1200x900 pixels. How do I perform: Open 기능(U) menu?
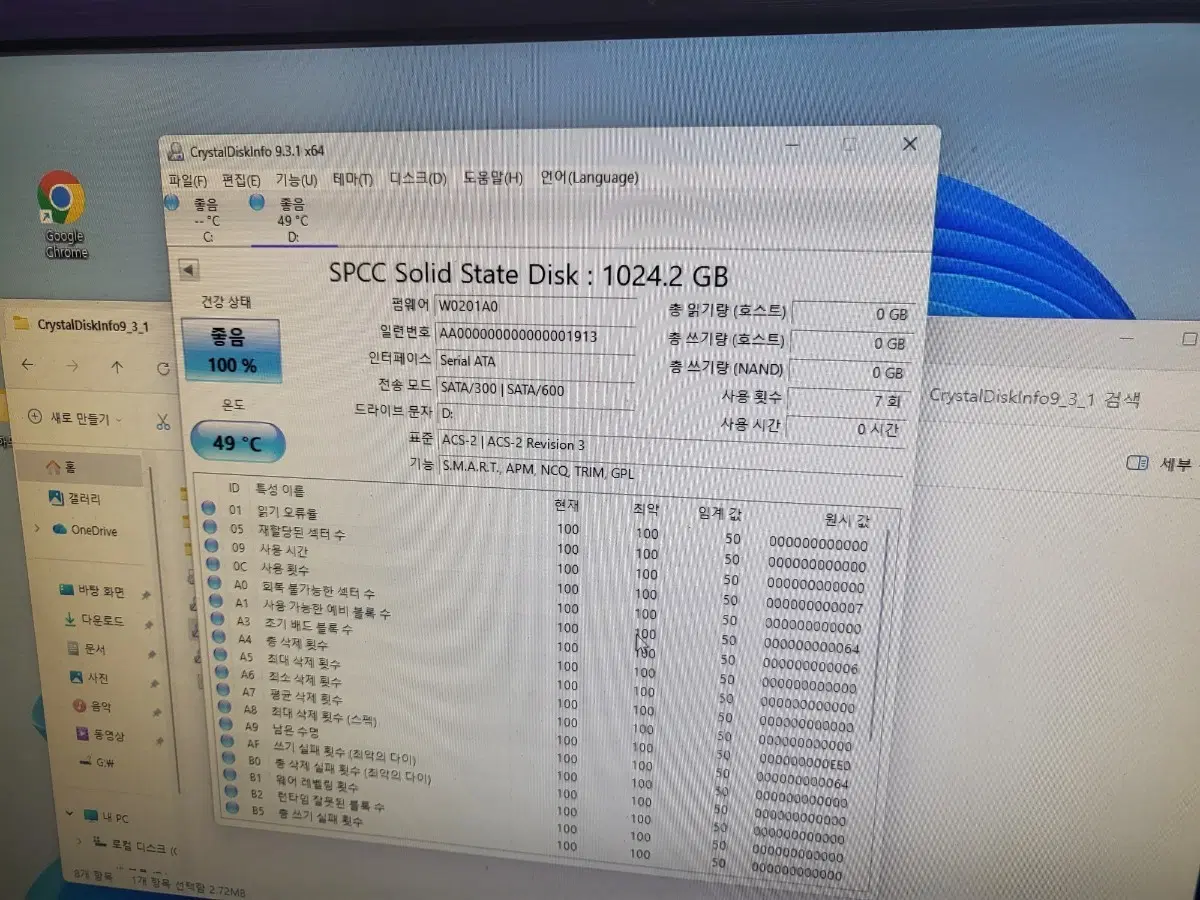tap(296, 180)
